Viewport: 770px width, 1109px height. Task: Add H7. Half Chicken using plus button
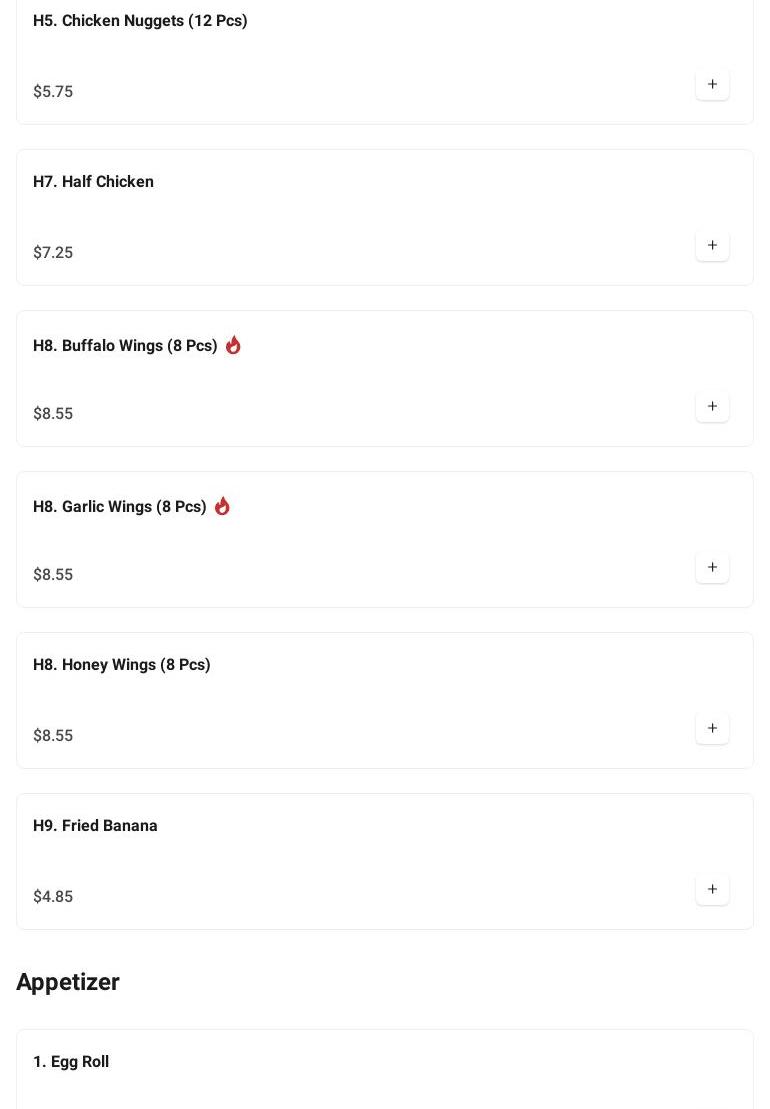click(x=712, y=246)
